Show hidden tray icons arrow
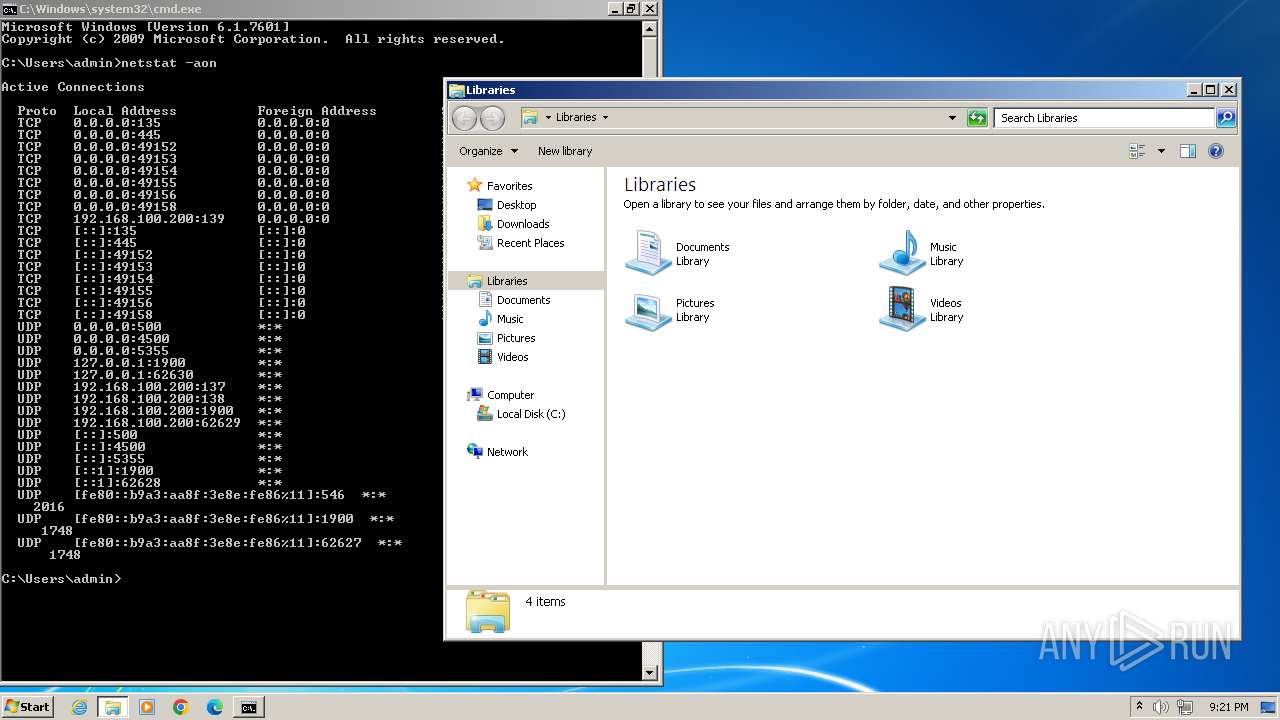Image resolution: width=1280 pixels, height=720 pixels. tap(1140, 707)
